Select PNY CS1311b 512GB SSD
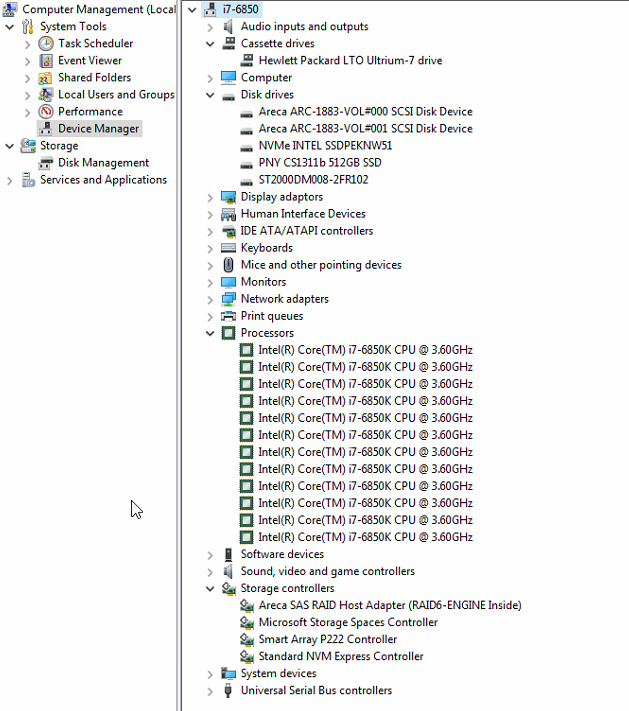The width and height of the screenshot is (629, 711). coord(320,163)
